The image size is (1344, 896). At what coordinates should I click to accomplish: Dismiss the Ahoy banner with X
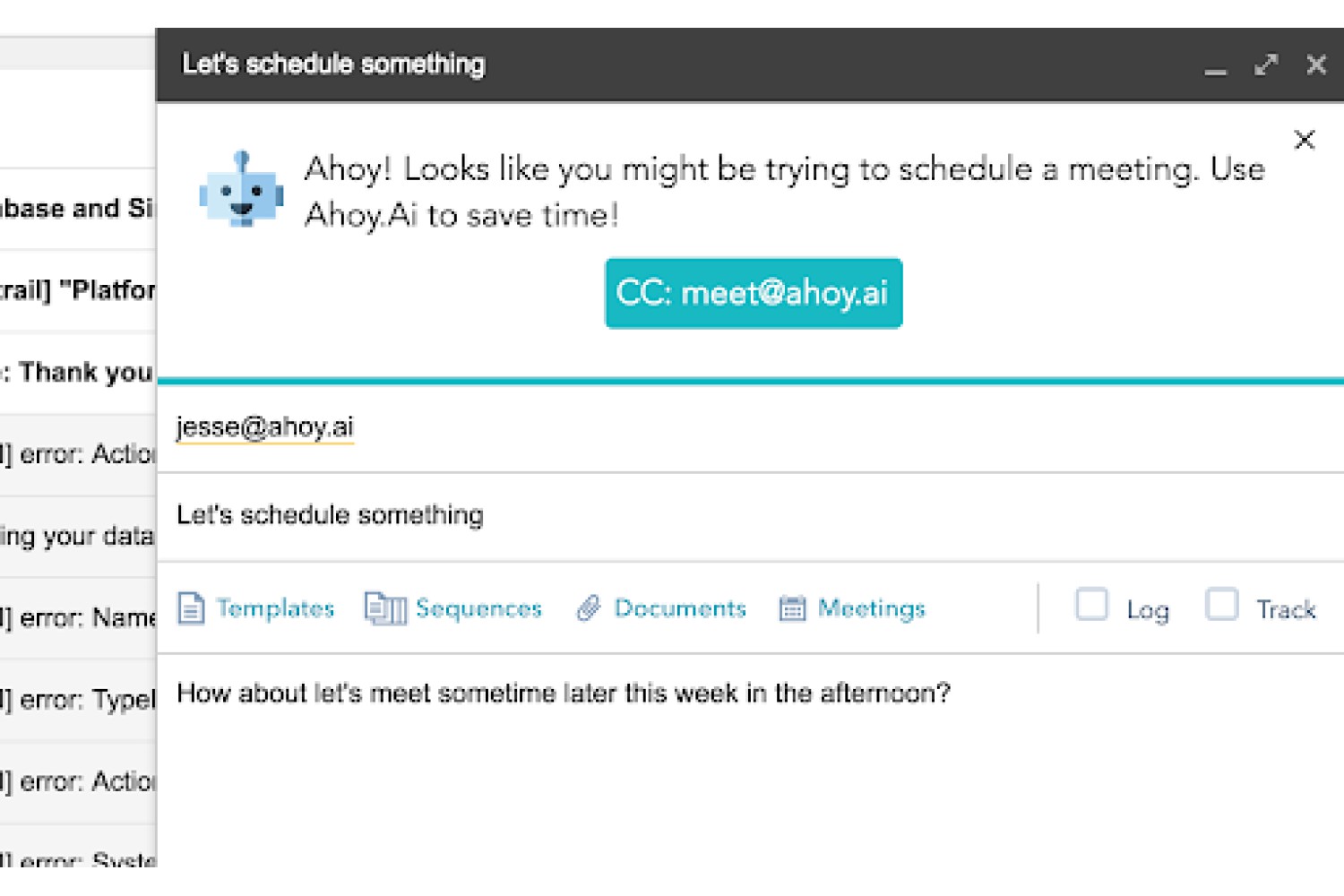tap(1305, 140)
